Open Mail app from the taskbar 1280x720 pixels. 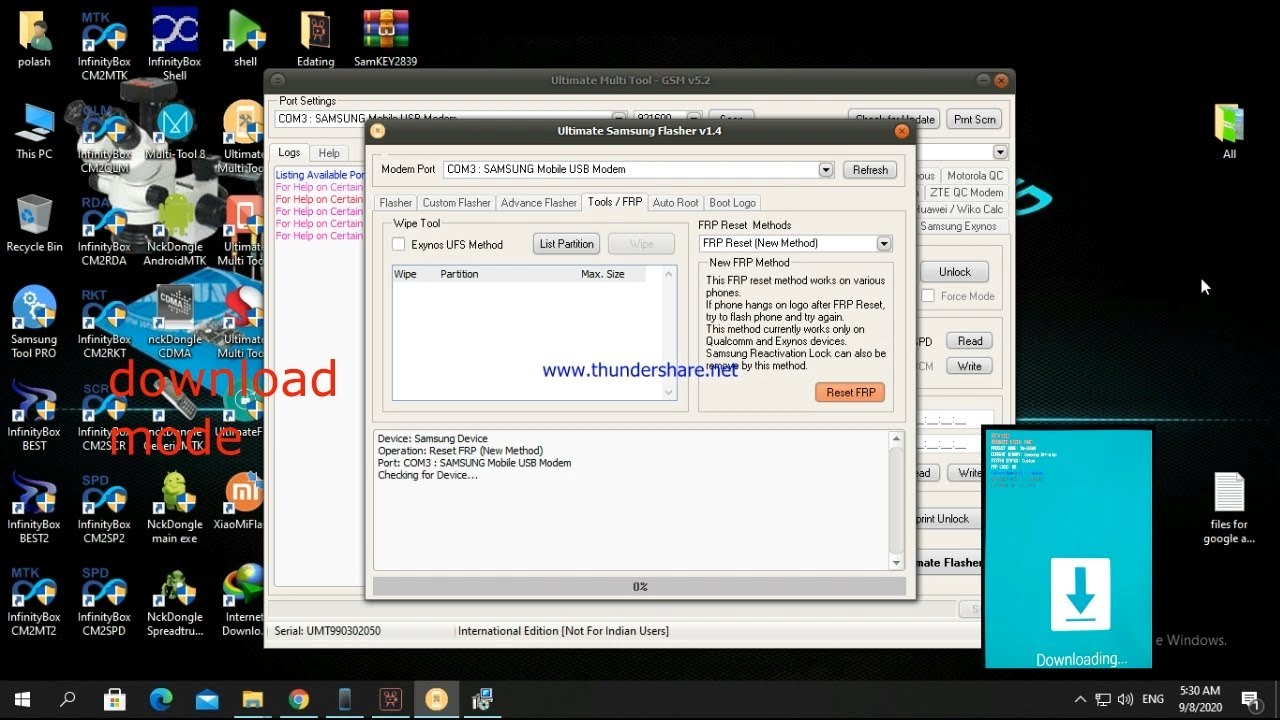point(207,699)
